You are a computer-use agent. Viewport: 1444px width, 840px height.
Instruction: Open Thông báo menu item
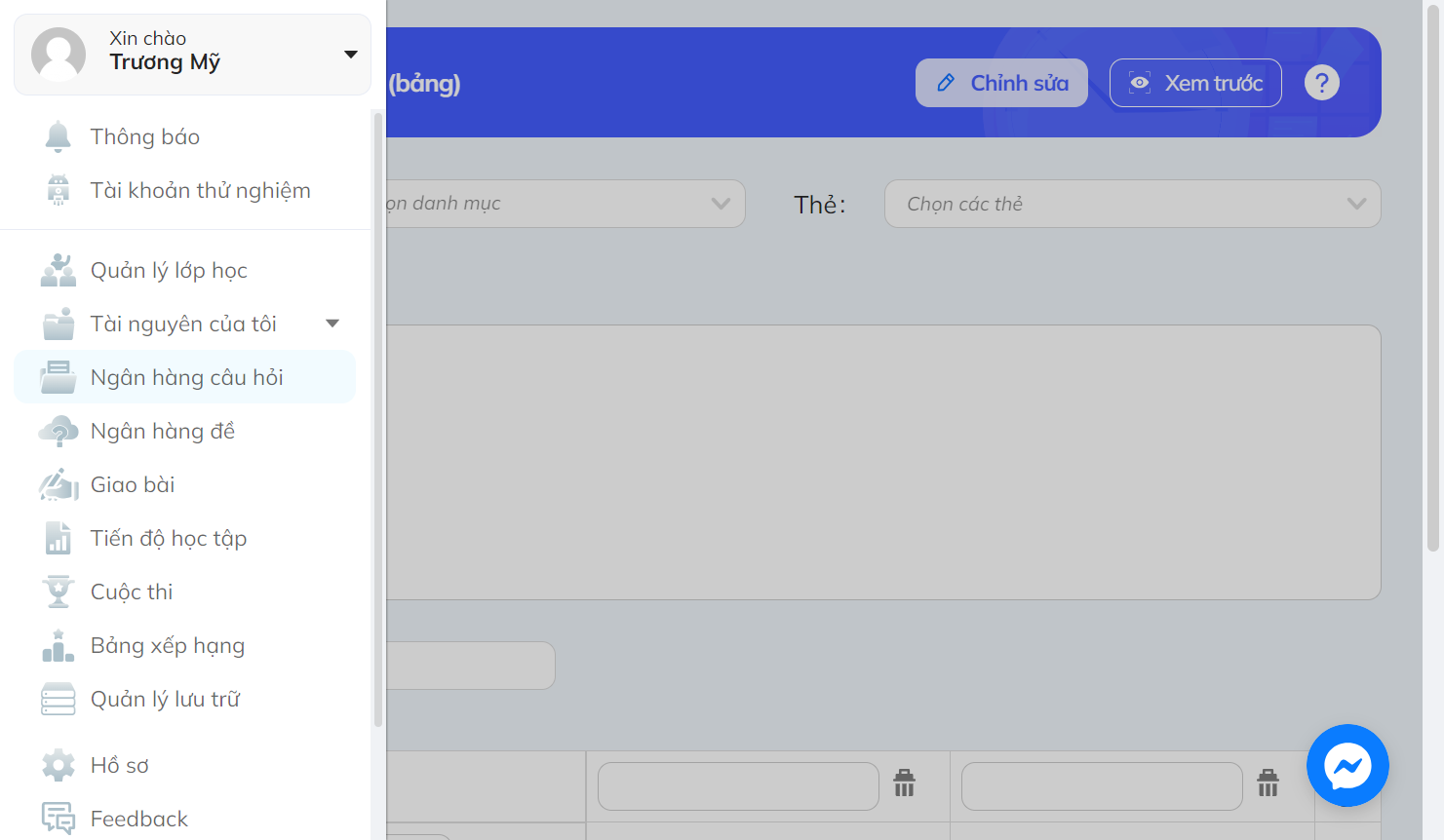[x=185, y=136]
